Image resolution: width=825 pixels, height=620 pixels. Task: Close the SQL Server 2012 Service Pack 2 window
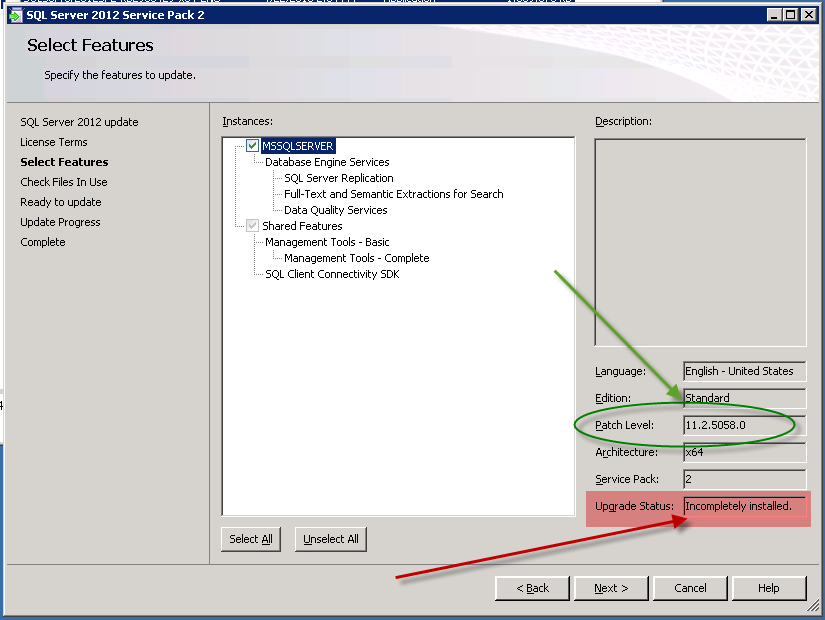point(808,15)
